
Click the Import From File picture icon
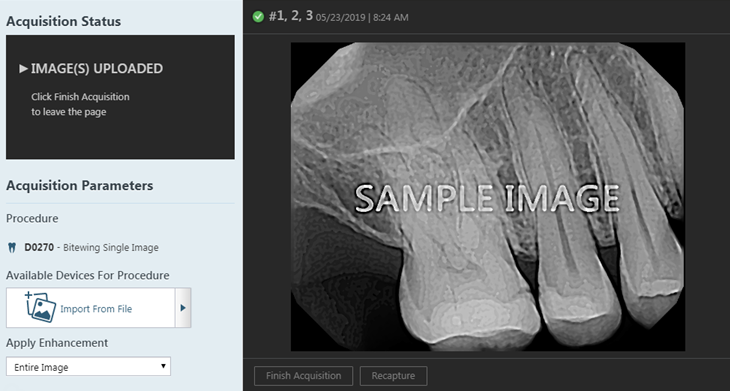pos(40,307)
